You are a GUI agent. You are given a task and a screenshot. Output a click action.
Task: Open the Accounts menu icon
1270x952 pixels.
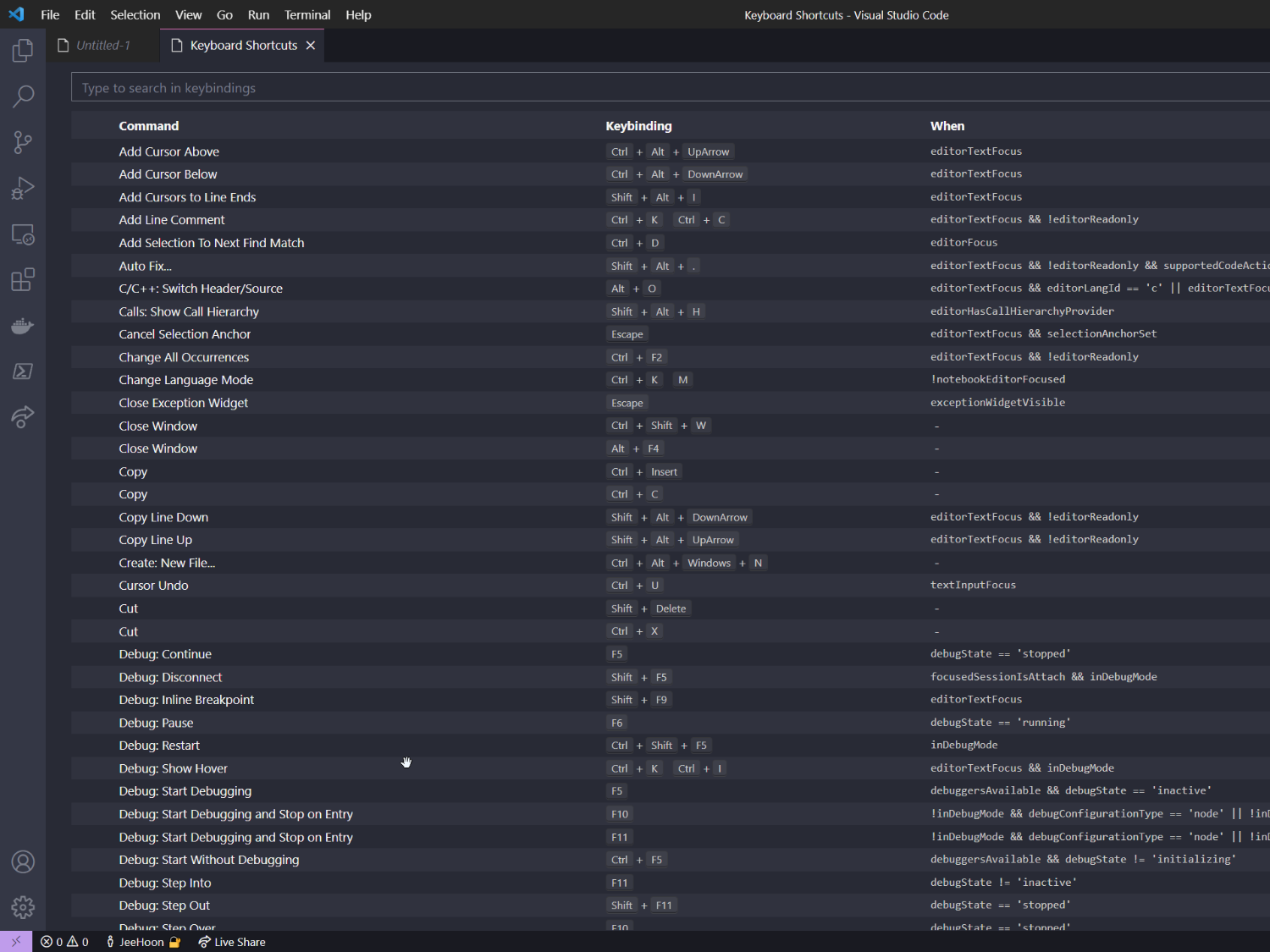tap(23, 861)
